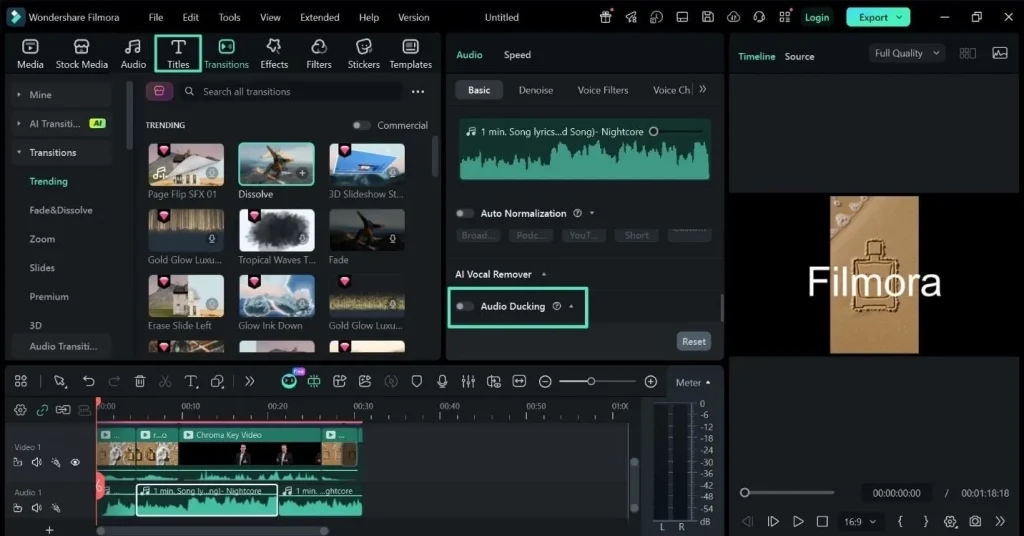Open the Stickers tab
1024x536 pixels.
(x=364, y=54)
